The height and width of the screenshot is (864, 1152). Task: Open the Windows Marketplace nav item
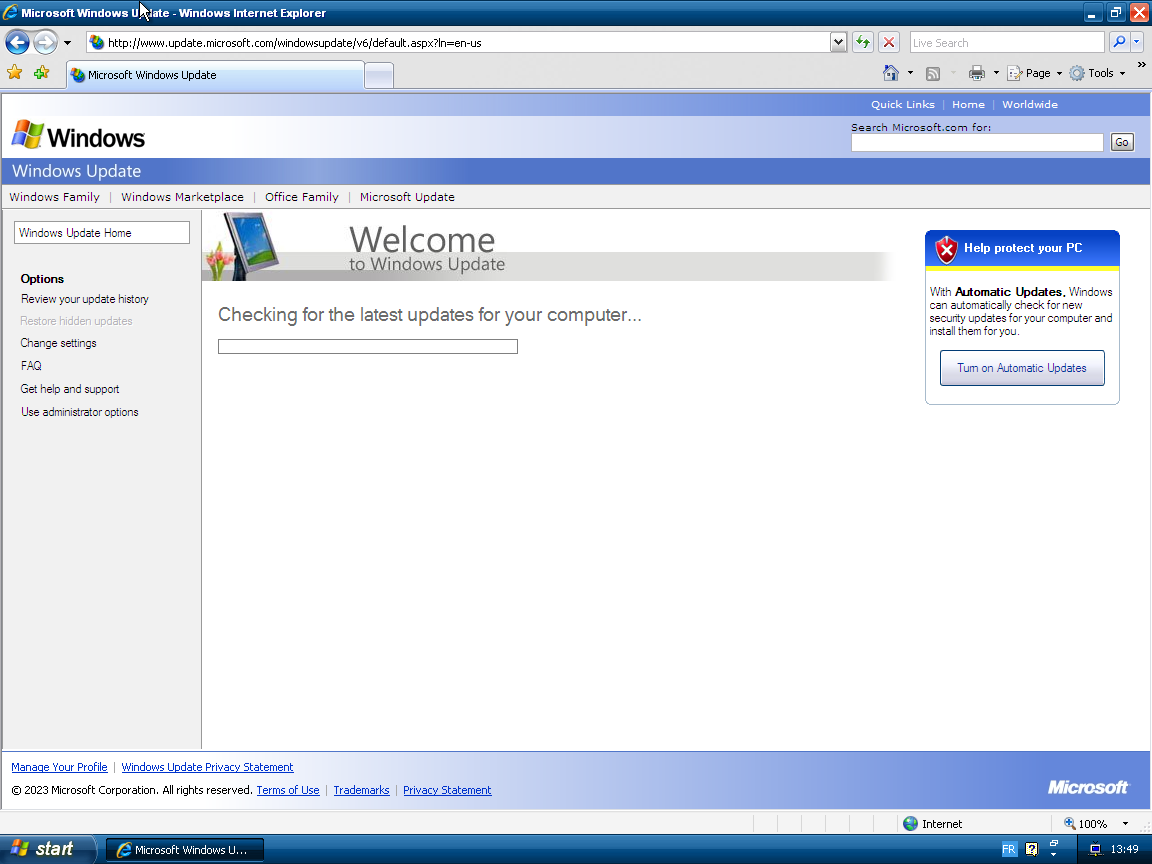tap(182, 197)
